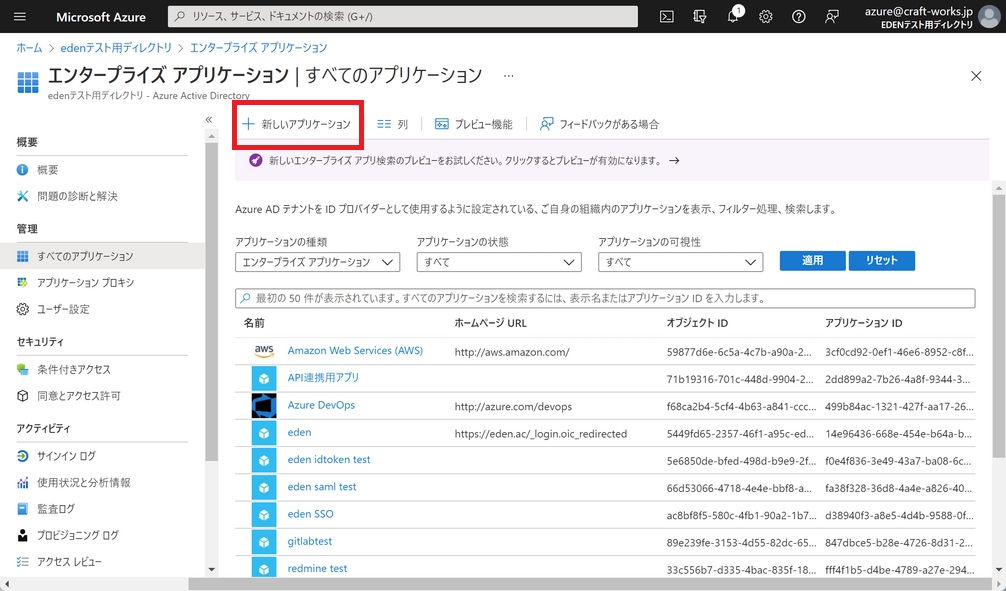Click the app icon in the eden saml test row
The image size is (1006, 591).
264,488
